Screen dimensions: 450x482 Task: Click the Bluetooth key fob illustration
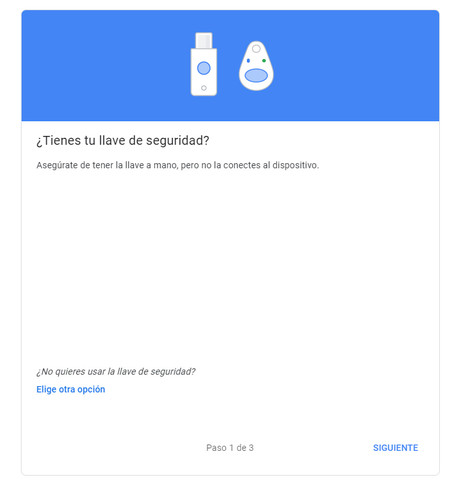point(256,66)
